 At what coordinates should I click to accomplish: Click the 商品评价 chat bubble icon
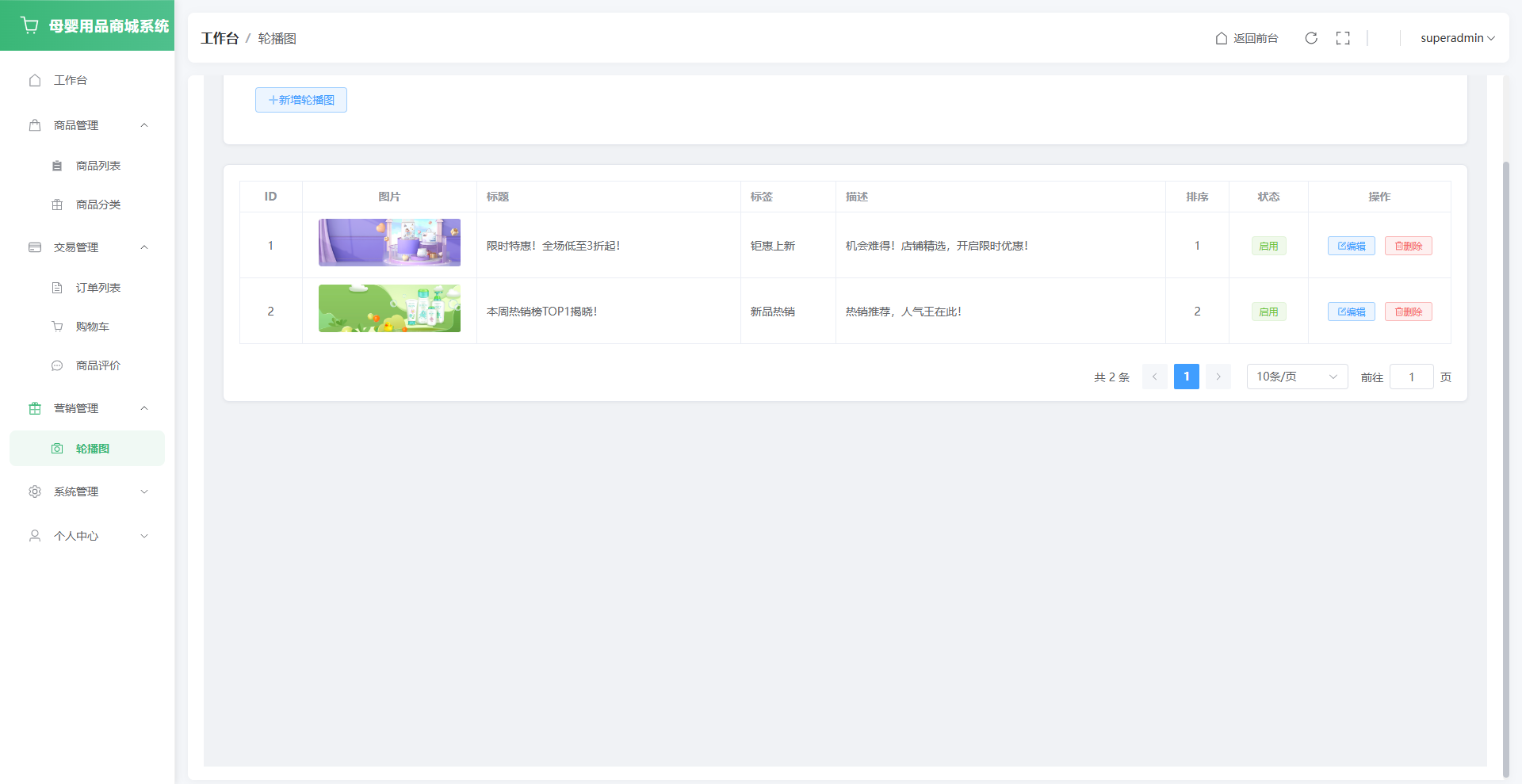[57, 365]
